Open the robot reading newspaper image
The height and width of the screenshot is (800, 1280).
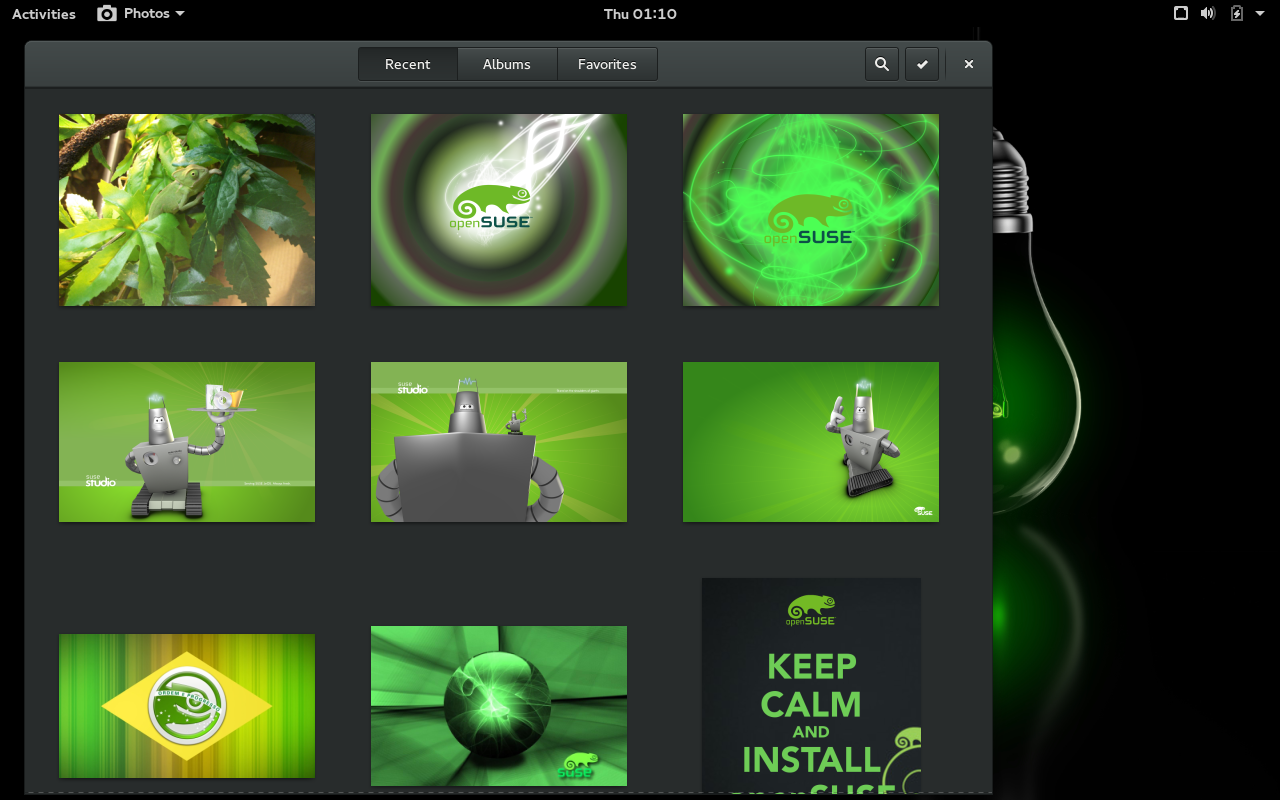[499, 442]
